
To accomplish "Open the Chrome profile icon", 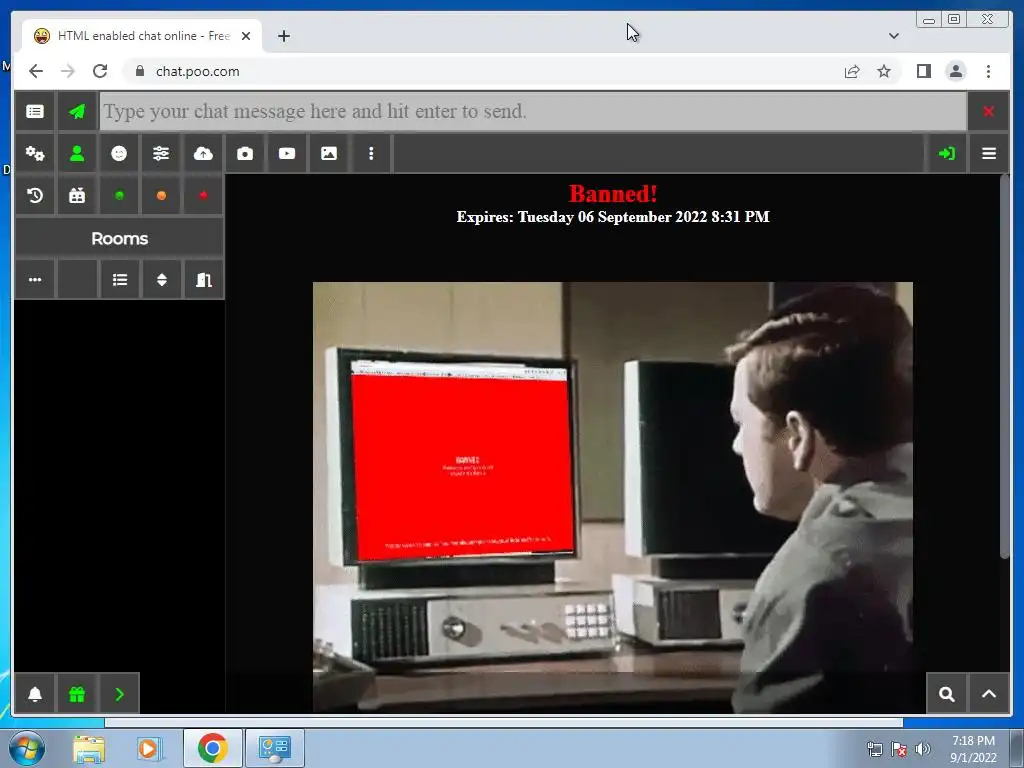I will (x=955, y=71).
